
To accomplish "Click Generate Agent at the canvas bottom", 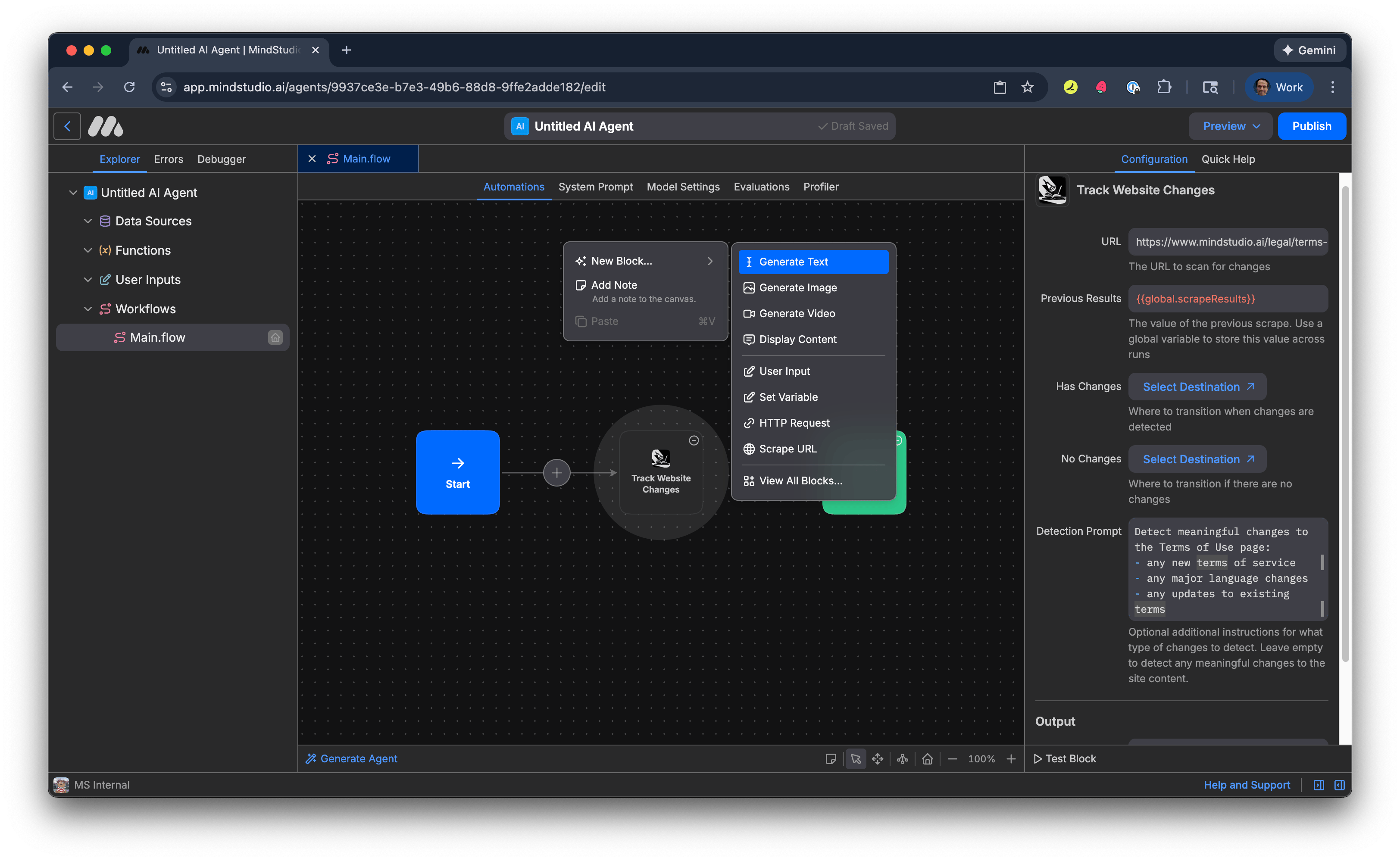I will tap(351, 758).
